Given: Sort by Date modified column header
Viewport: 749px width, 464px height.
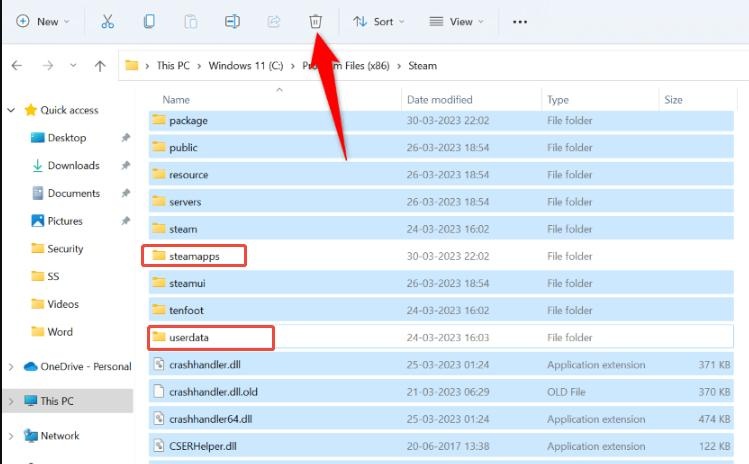Looking at the screenshot, I should tap(439, 99).
